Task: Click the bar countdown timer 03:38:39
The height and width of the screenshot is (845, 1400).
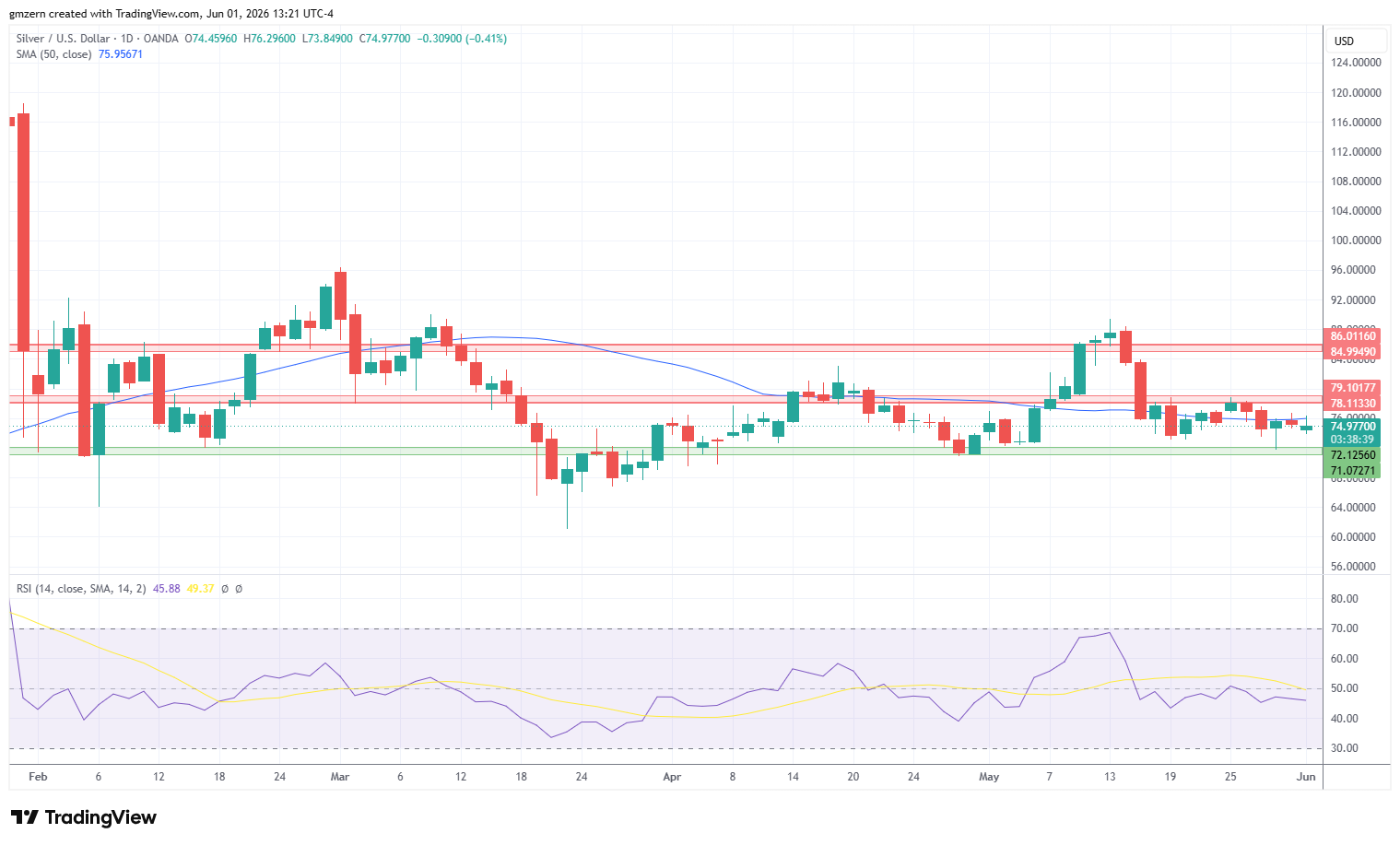Action: [x=1353, y=440]
